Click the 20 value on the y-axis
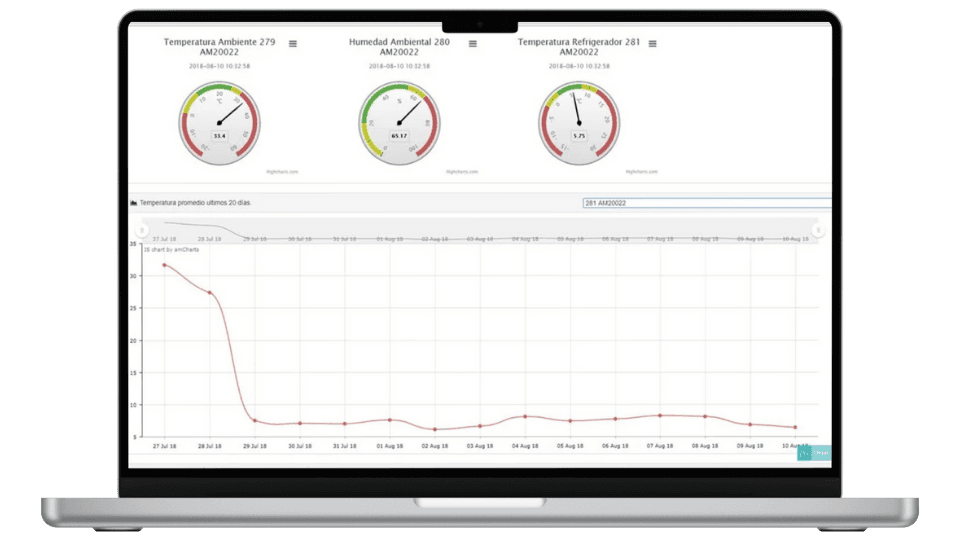This screenshot has width=960, height=540. [x=133, y=340]
